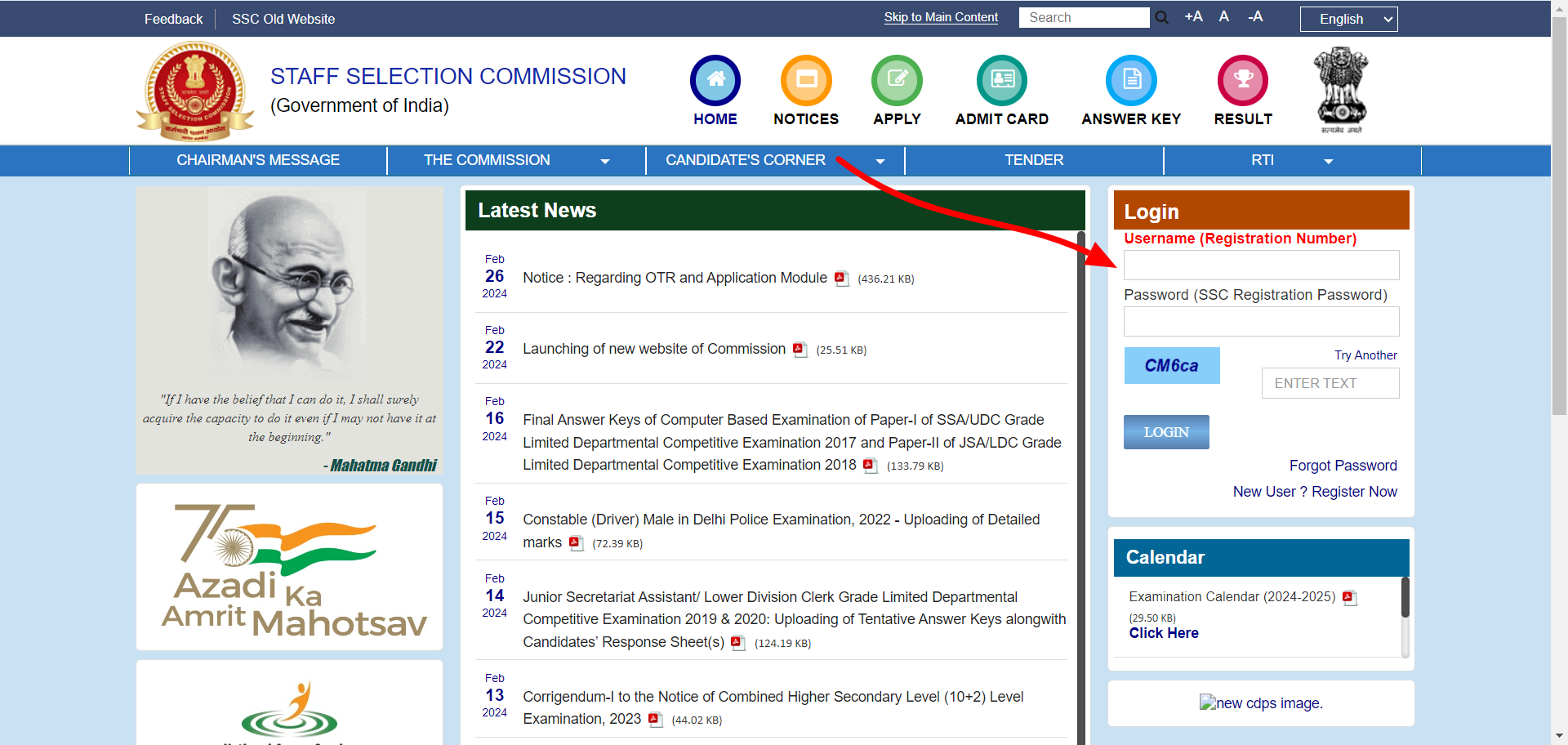This screenshot has width=1568, height=745.
Task: Click the Mahatma Gandhi quote image
Action: [289, 331]
